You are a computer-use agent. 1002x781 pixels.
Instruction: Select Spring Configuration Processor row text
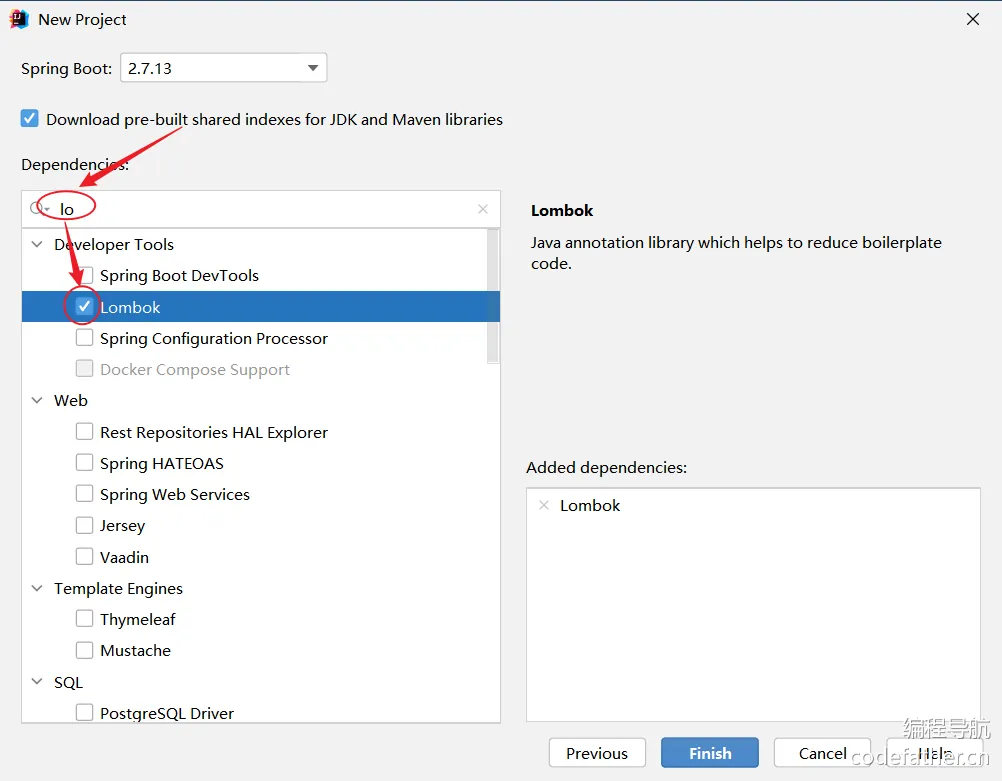coord(214,339)
